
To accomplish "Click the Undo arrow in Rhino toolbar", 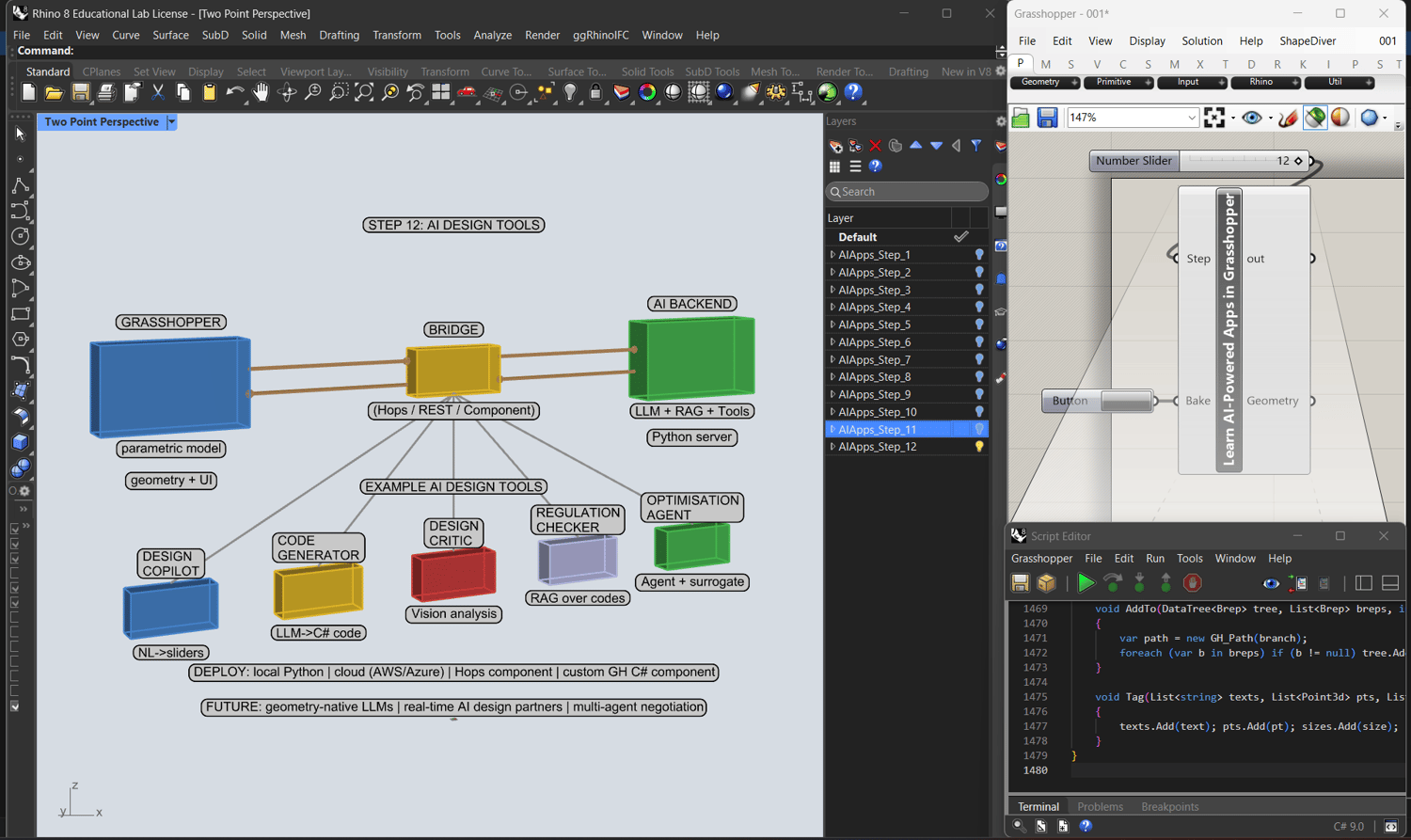I will [x=234, y=92].
